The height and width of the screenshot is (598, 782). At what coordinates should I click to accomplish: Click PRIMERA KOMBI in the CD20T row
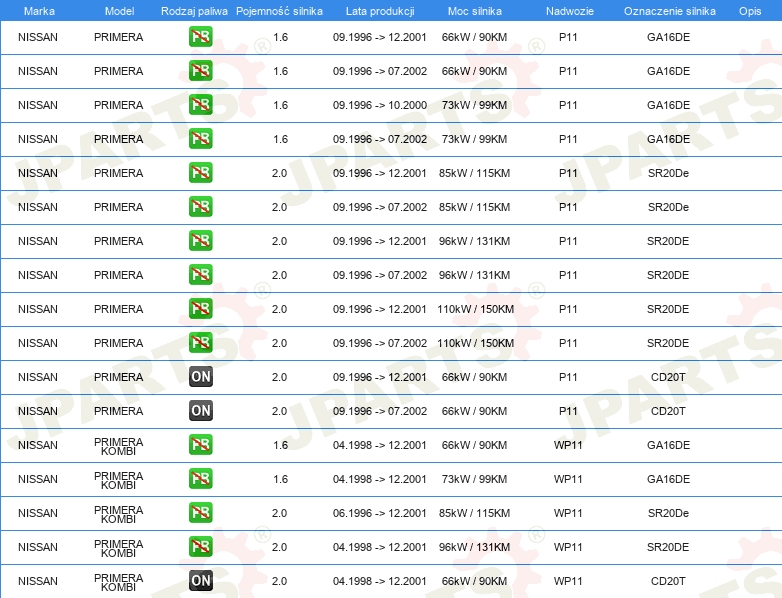tap(119, 582)
